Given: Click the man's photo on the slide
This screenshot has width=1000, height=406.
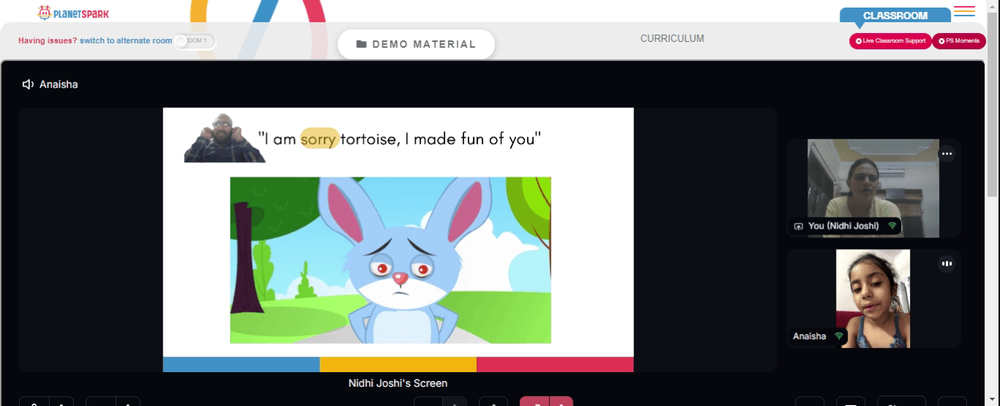Looking at the screenshot, I should pyautogui.click(x=224, y=138).
